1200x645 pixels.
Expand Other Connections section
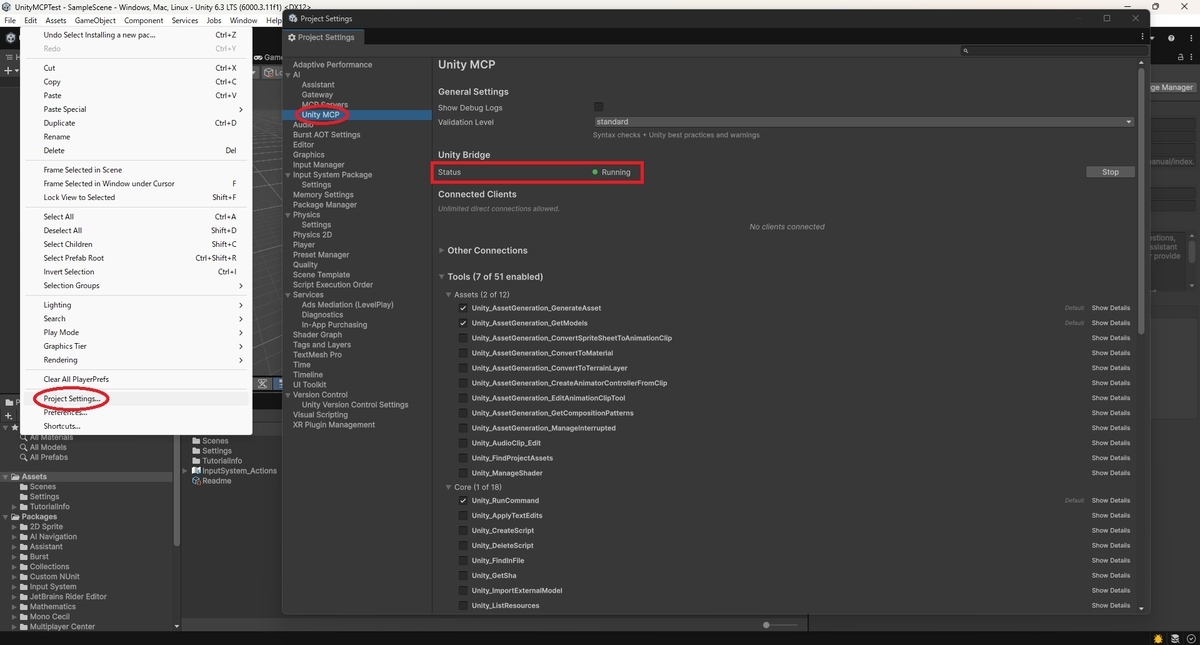coord(442,251)
